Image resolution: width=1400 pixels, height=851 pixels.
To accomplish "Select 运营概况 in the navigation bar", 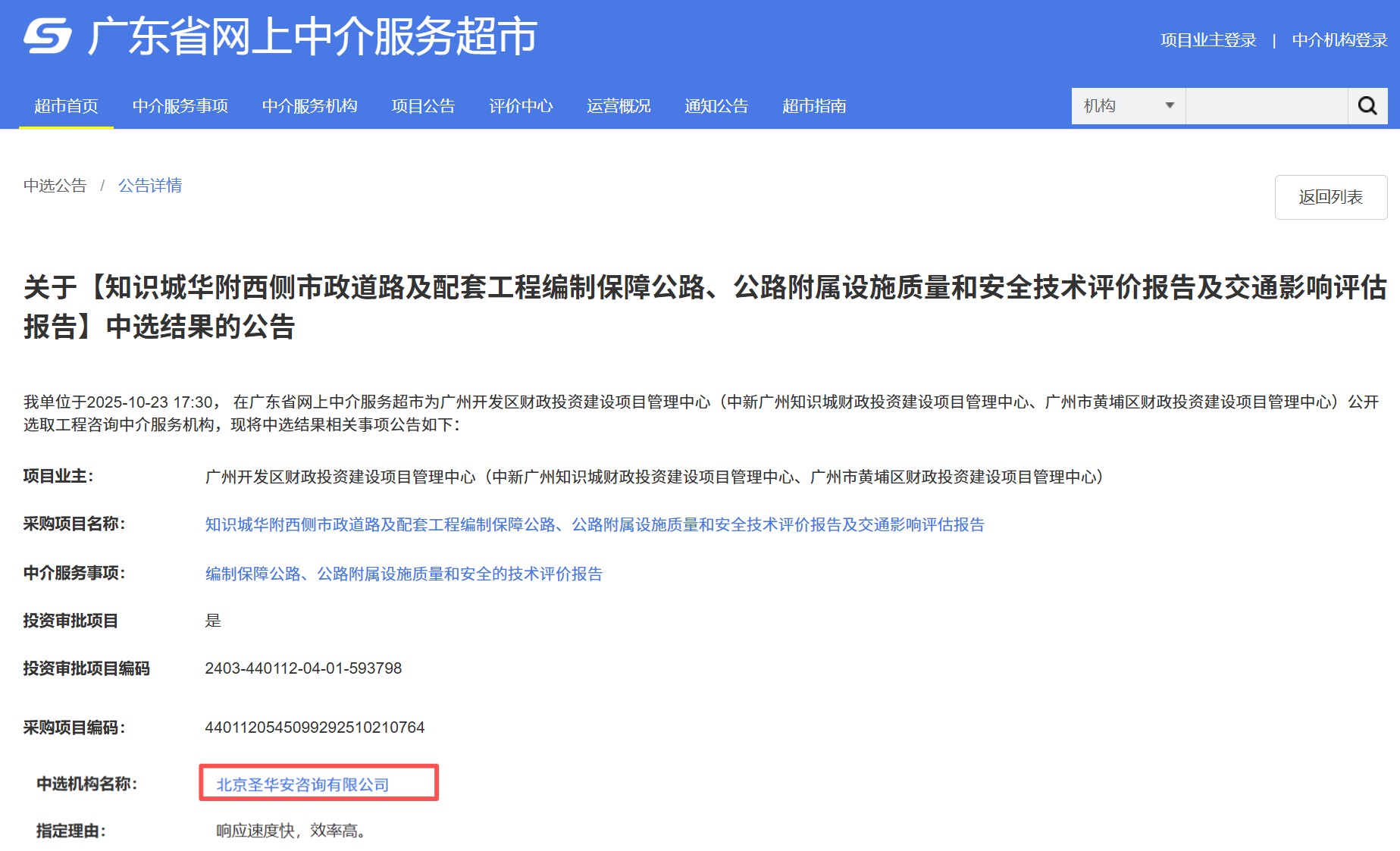I will [619, 106].
